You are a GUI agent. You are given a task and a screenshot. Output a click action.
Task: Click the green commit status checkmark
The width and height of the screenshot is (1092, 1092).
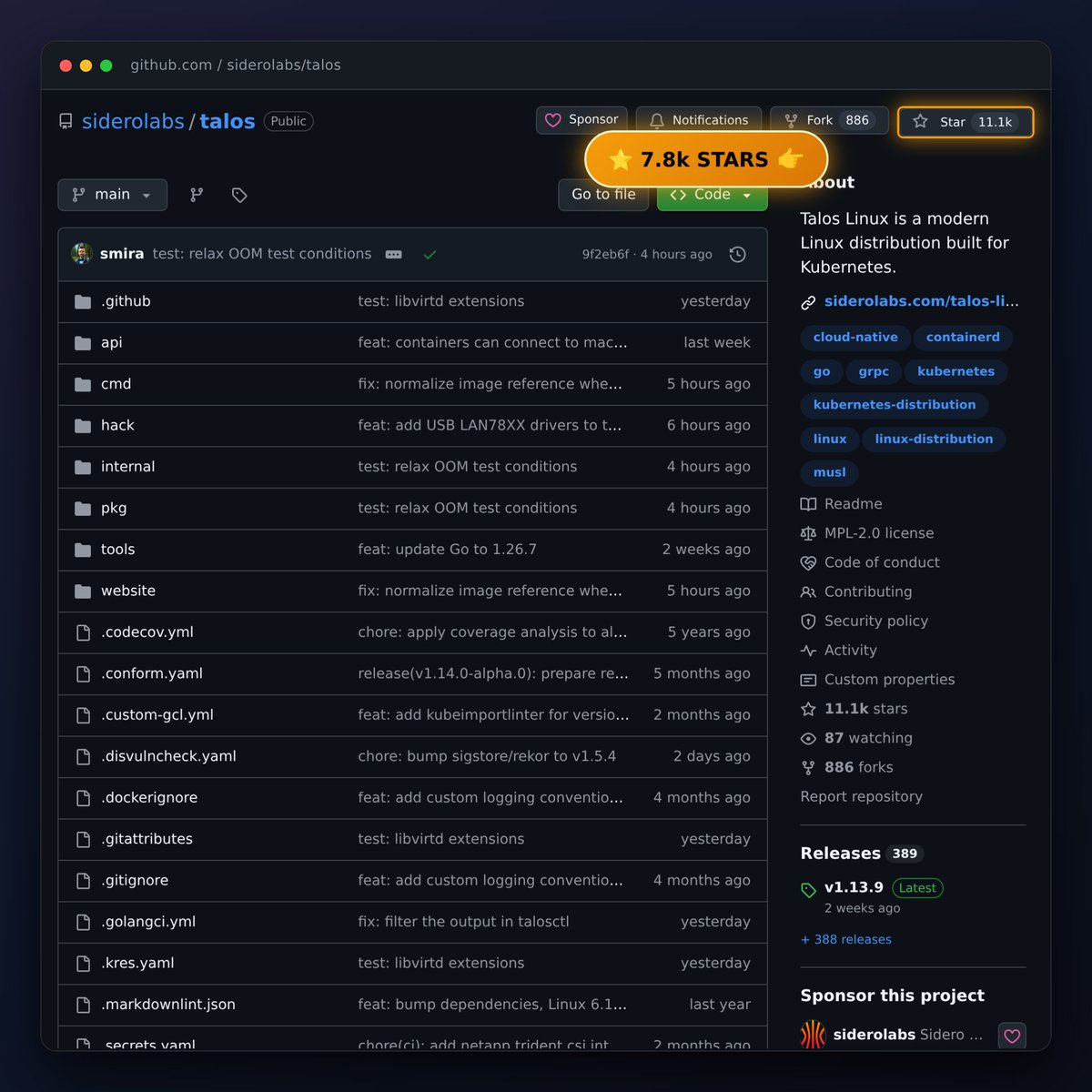430,255
